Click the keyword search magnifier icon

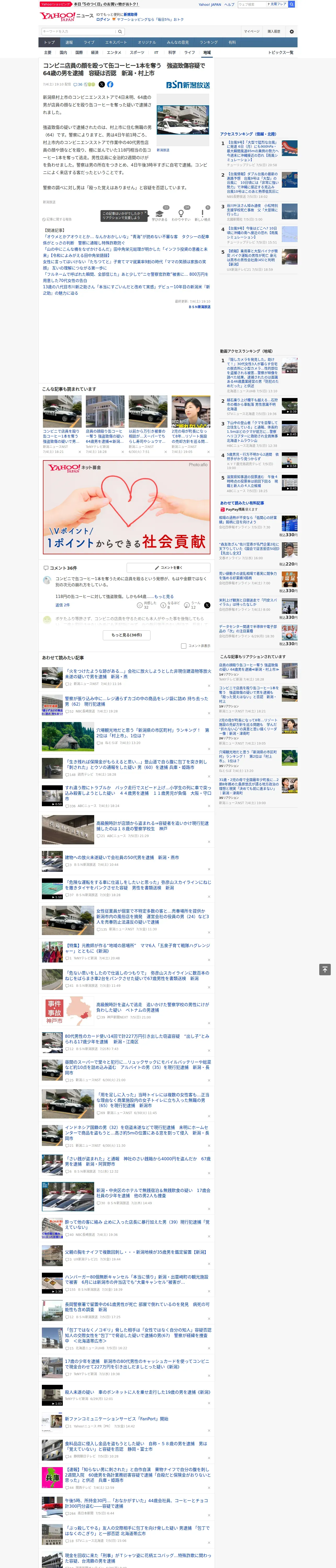[x=120, y=32]
